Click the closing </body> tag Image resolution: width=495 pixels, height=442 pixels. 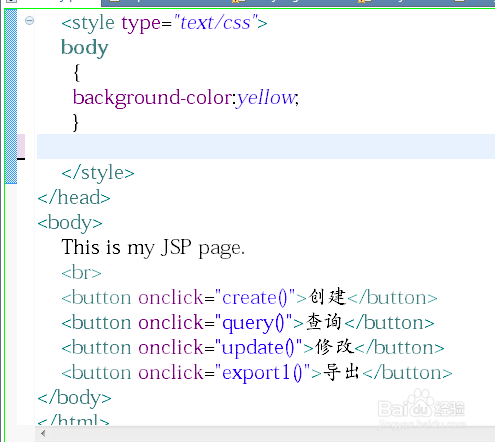74,398
